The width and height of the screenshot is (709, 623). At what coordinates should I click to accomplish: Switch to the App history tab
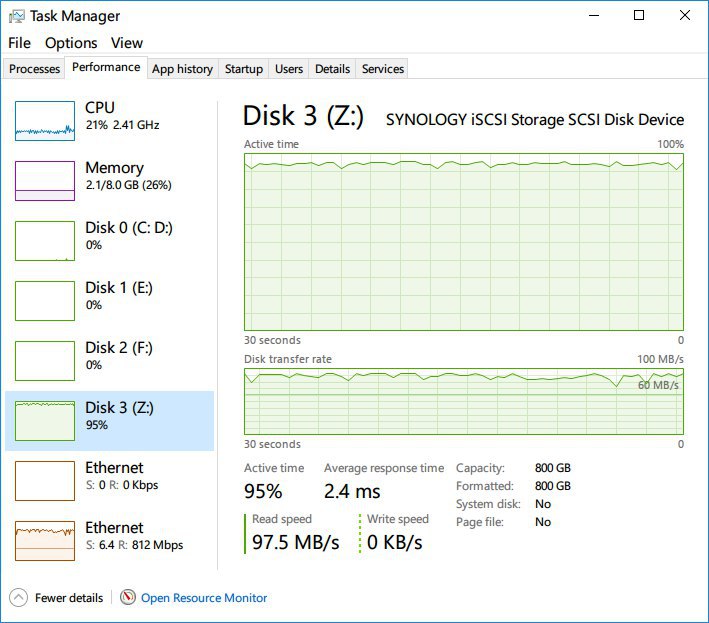[182, 69]
